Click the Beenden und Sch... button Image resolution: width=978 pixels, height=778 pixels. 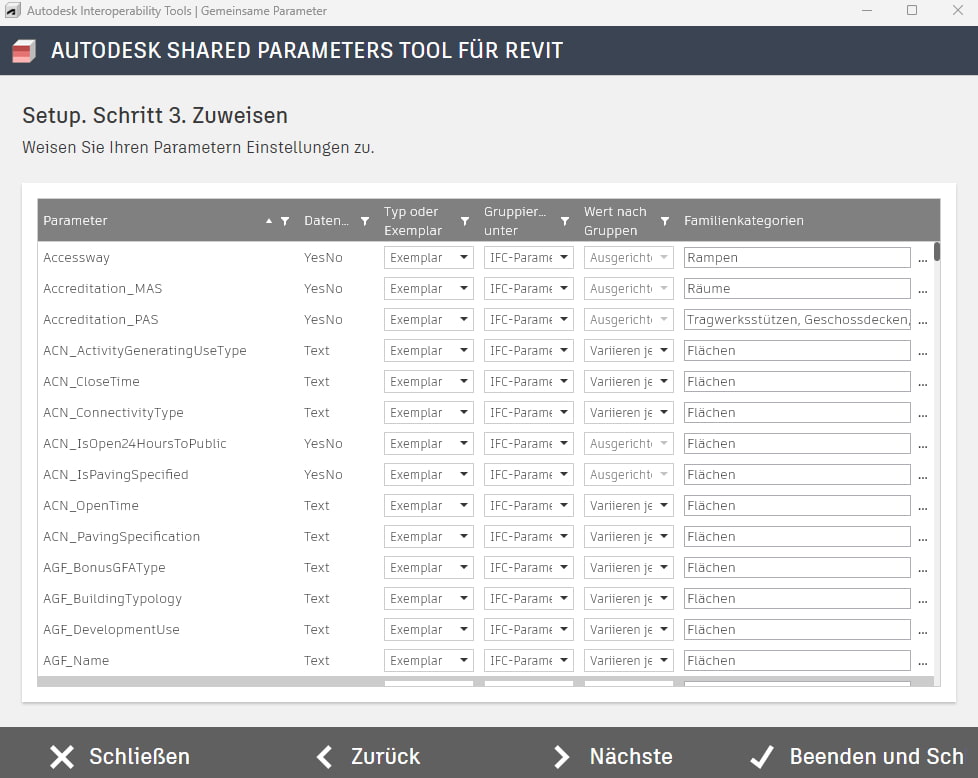[x=857, y=756]
